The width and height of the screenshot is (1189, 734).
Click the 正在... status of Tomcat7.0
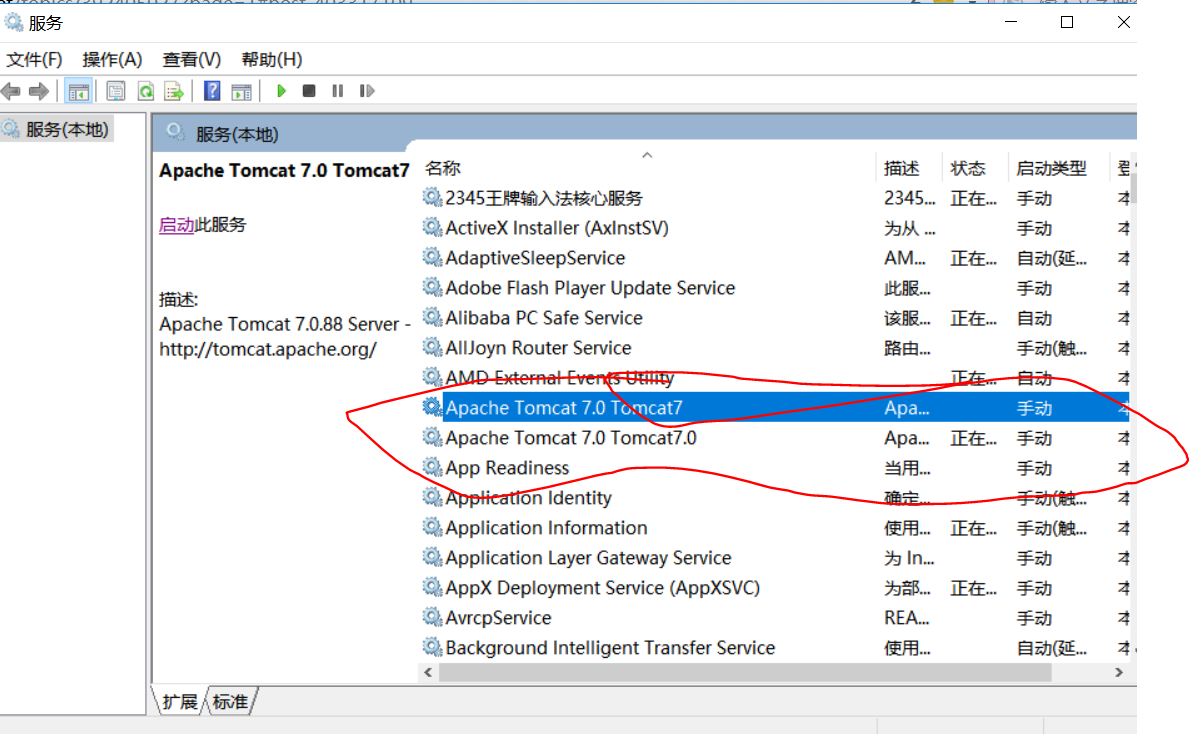pyautogui.click(x=973, y=438)
